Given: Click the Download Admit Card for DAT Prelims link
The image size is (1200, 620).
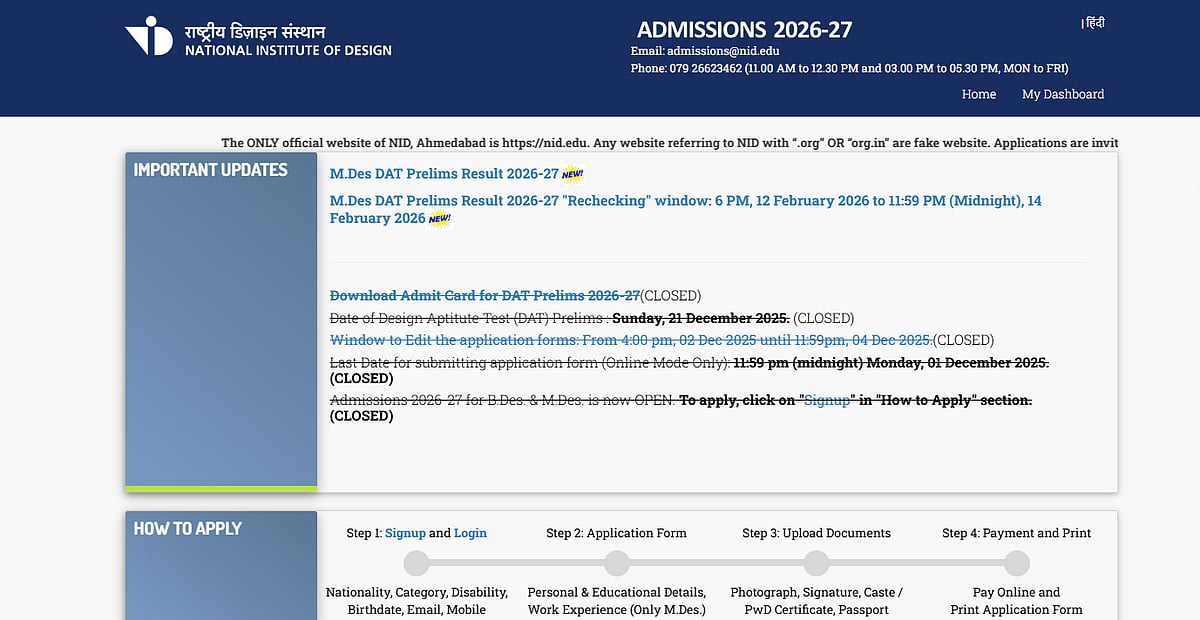Looking at the screenshot, I should [484, 295].
